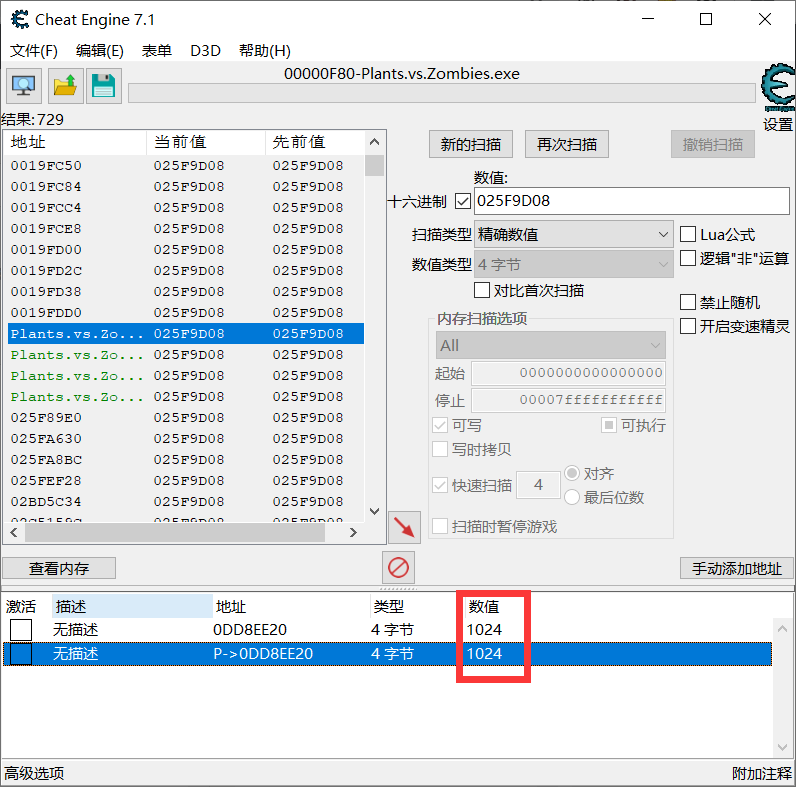
Task: Toggle the 可执行 checkbox
Action: (609, 425)
